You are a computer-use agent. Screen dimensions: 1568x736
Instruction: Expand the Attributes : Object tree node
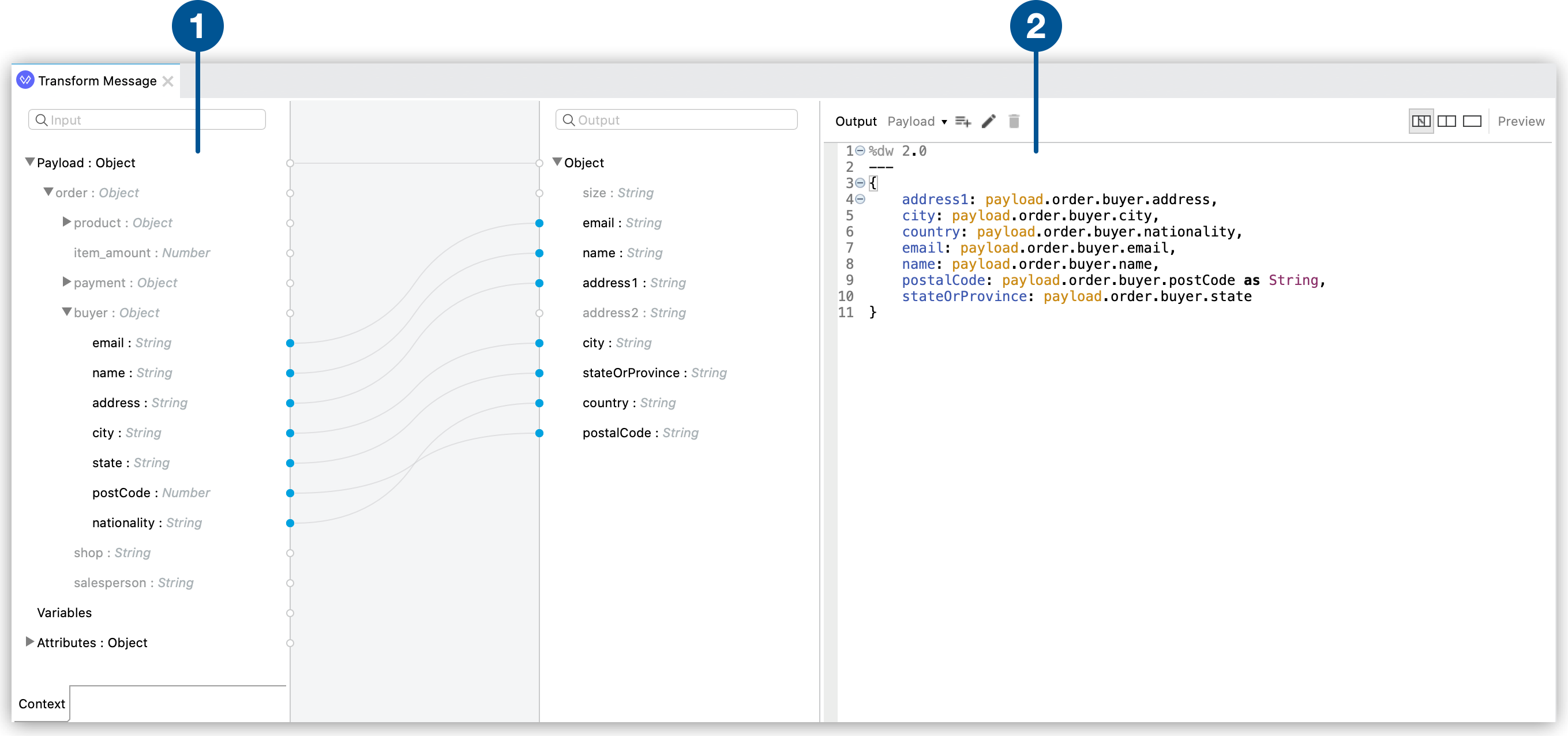29,642
